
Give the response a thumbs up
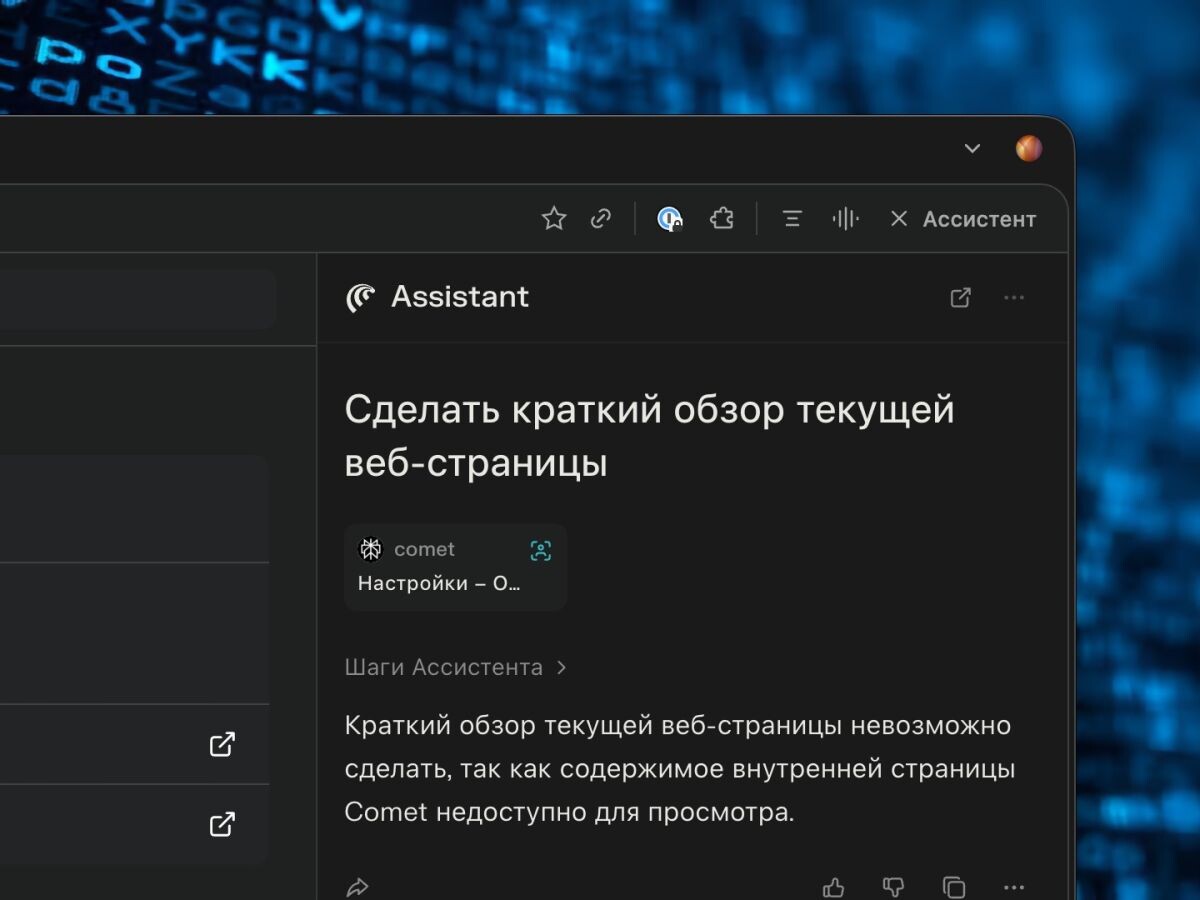pos(833,886)
